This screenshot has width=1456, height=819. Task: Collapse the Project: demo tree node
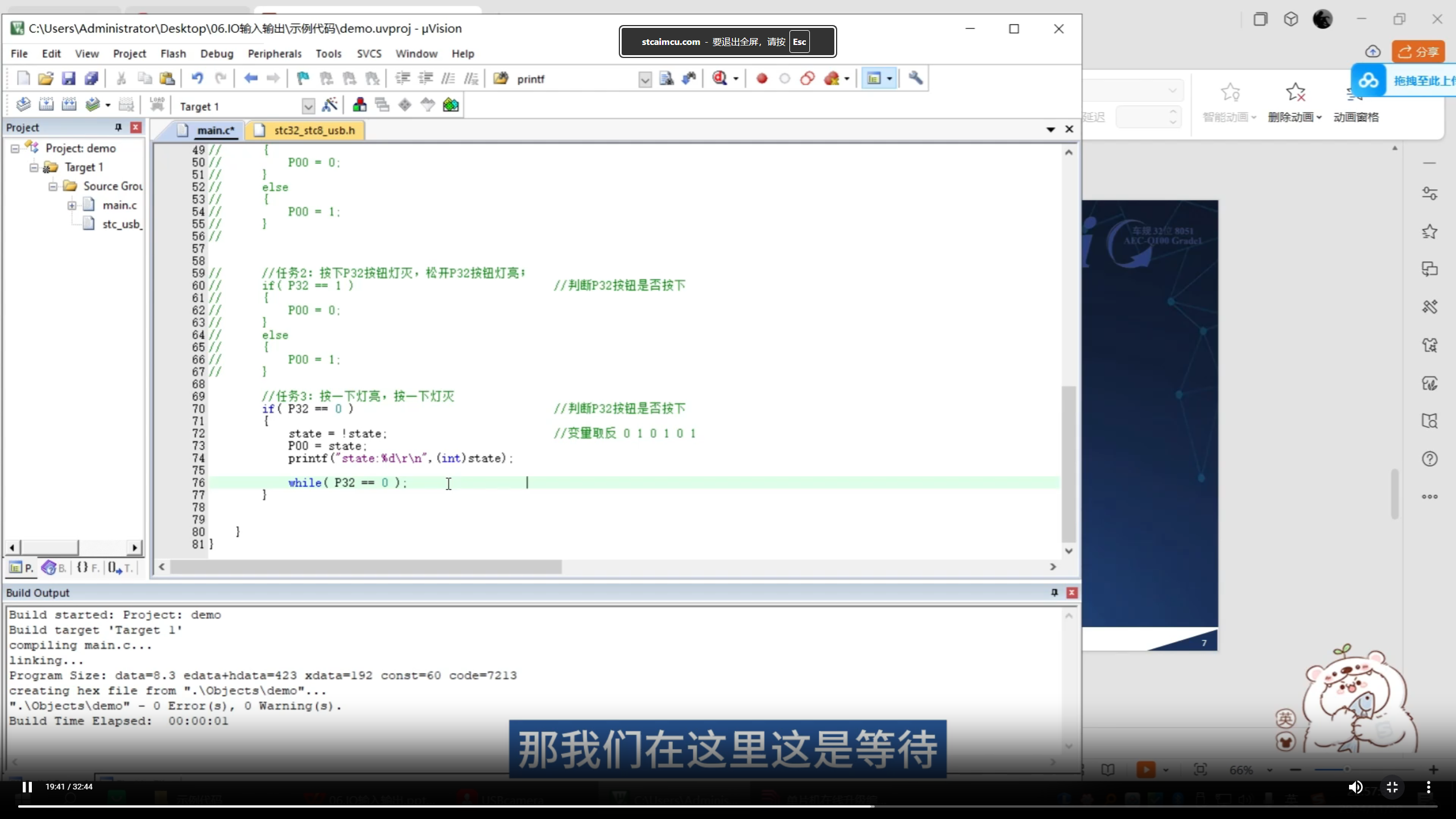pos(15,148)
